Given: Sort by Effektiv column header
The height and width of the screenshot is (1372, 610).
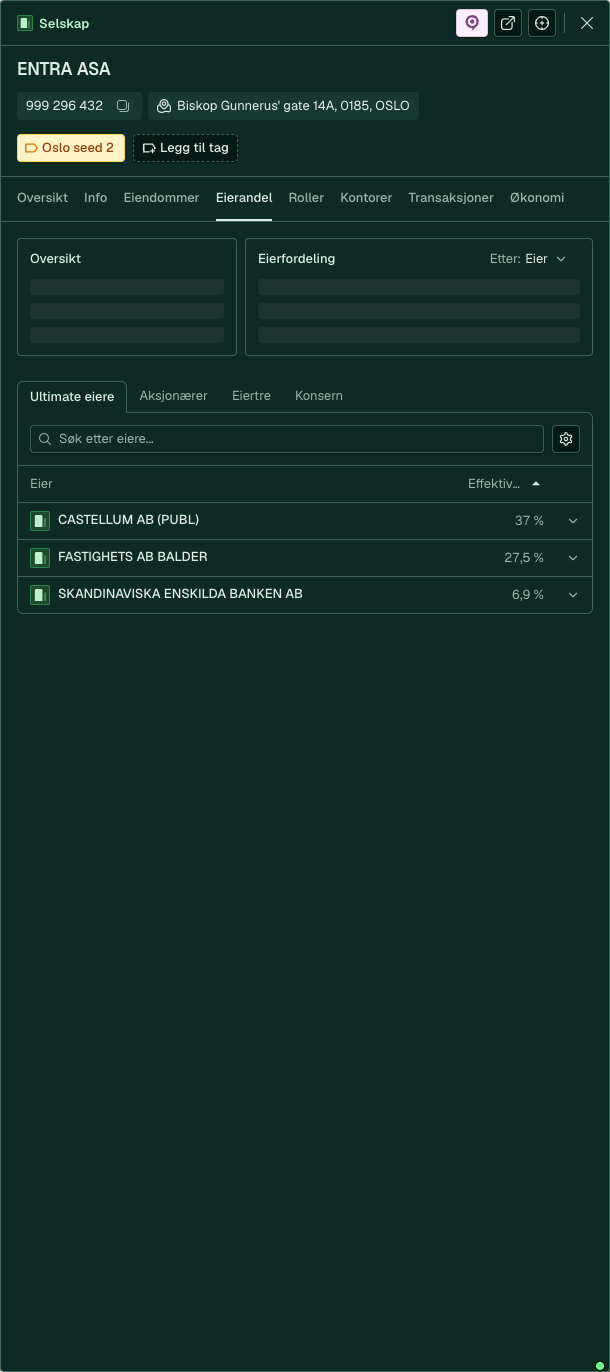Looking at the screenshot, I should pos(494,484).
